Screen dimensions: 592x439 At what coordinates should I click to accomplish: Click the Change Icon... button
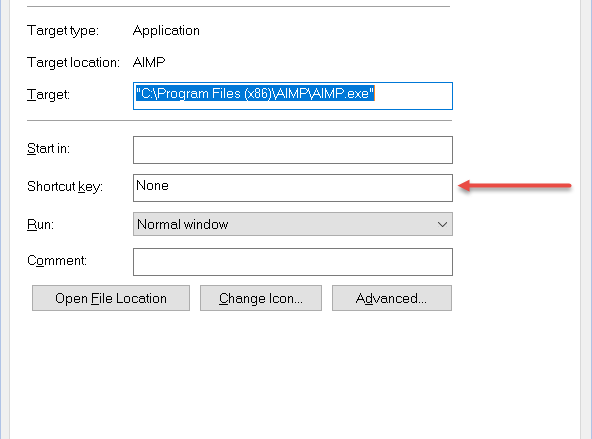pyautogui.click(x=261, y=298)
